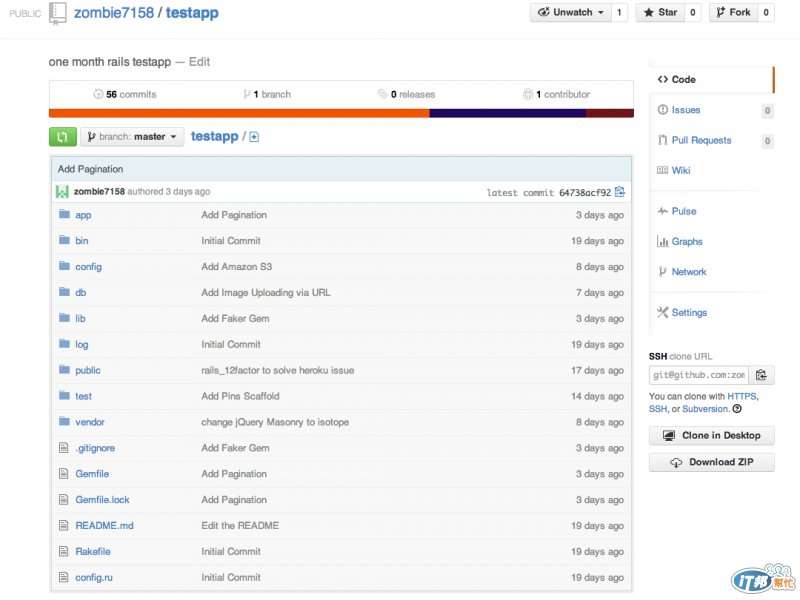Screen dimensions: 800x600
Task: Click the lib folder icon
Action: point(64,318)
